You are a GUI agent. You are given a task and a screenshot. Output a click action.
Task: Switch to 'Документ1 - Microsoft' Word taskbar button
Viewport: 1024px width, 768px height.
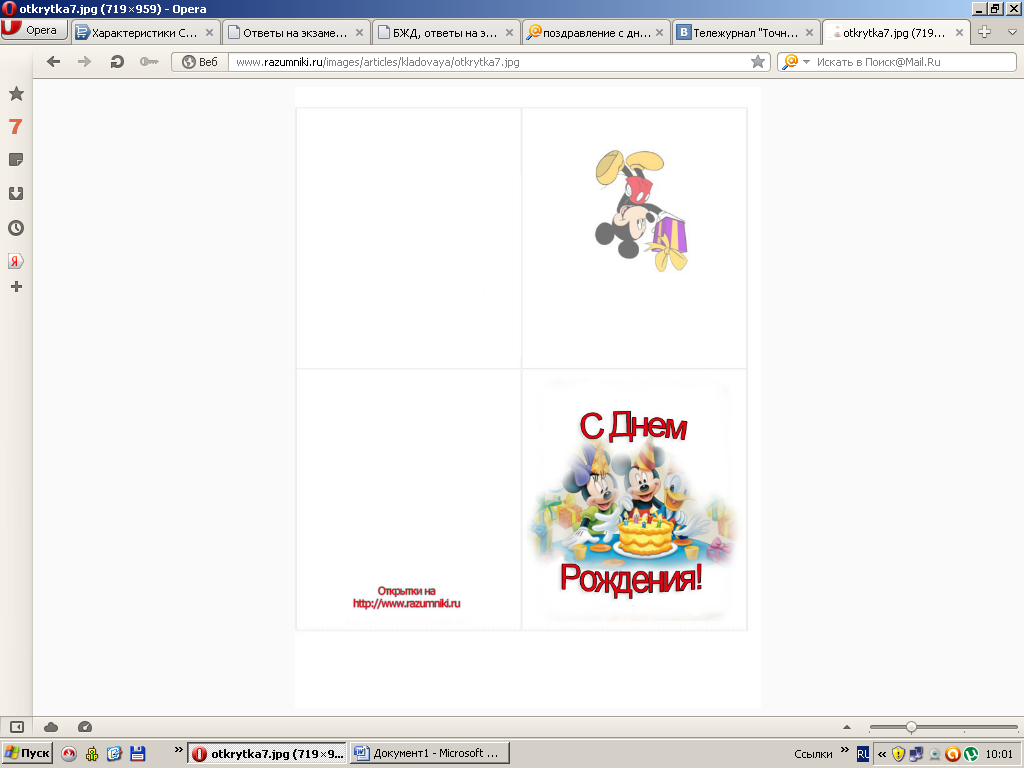[429, 754]
